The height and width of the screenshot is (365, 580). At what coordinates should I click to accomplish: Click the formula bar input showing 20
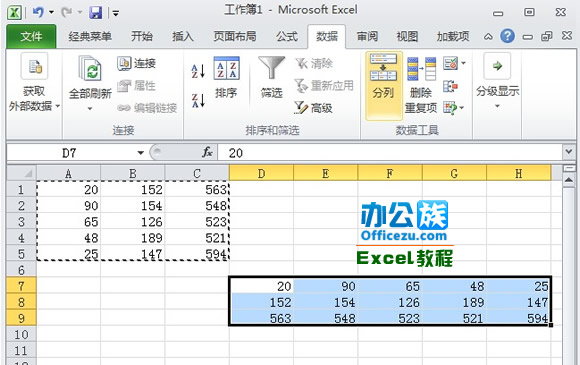click(x=390, y=153)
